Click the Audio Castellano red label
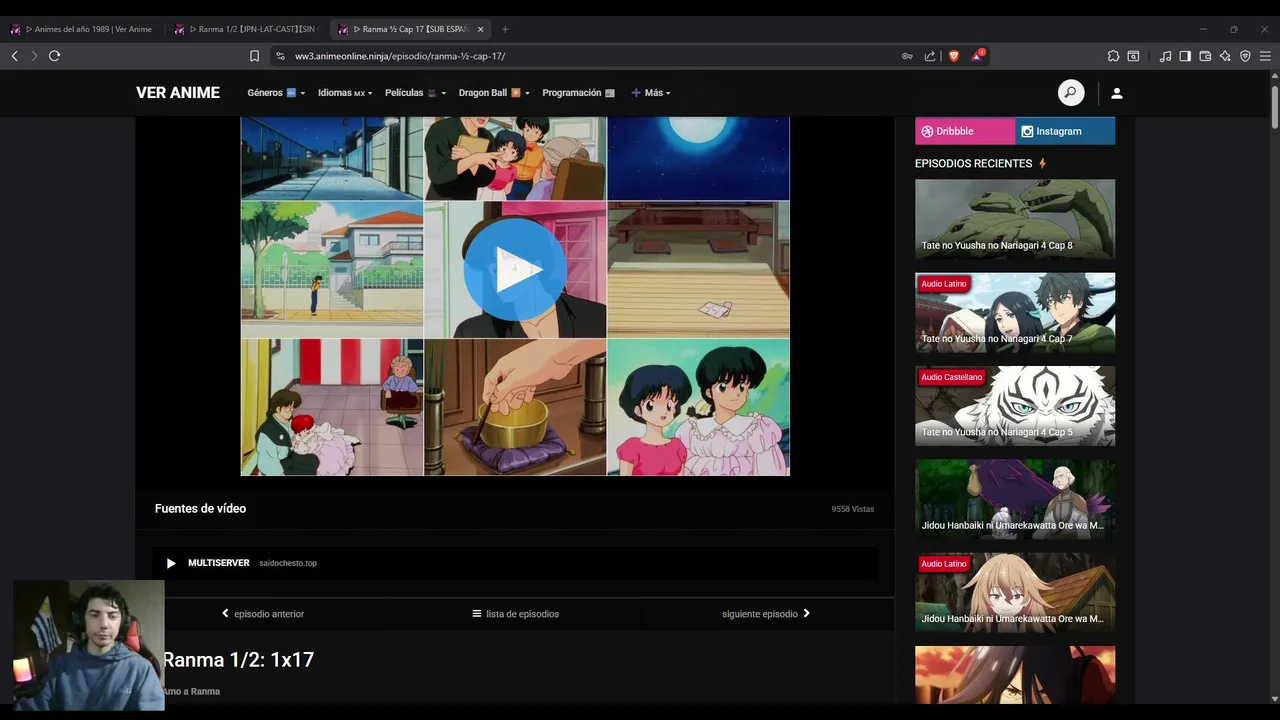 952,377
